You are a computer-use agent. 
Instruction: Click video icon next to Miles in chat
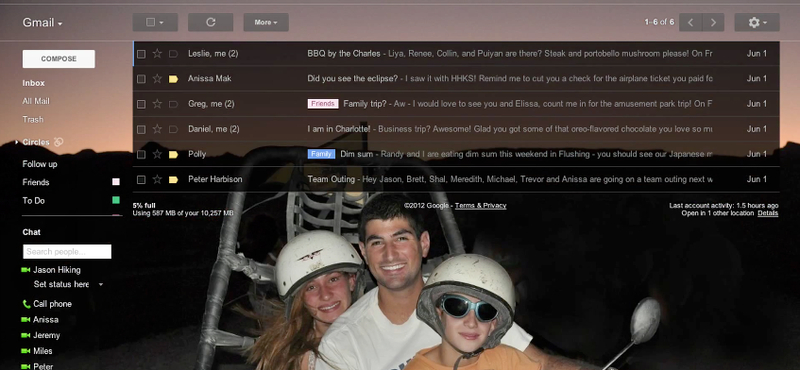26,351
